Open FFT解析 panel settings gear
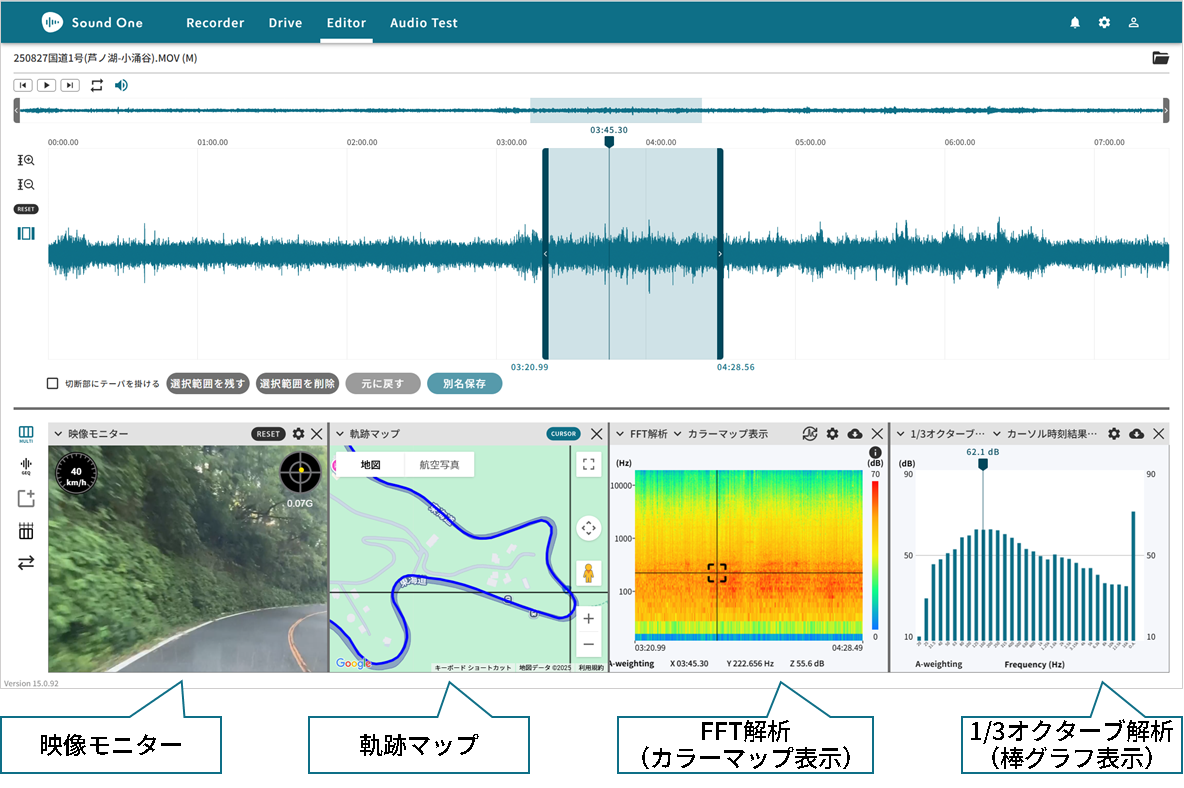The image size is (1184, 788). coord(832,434)
